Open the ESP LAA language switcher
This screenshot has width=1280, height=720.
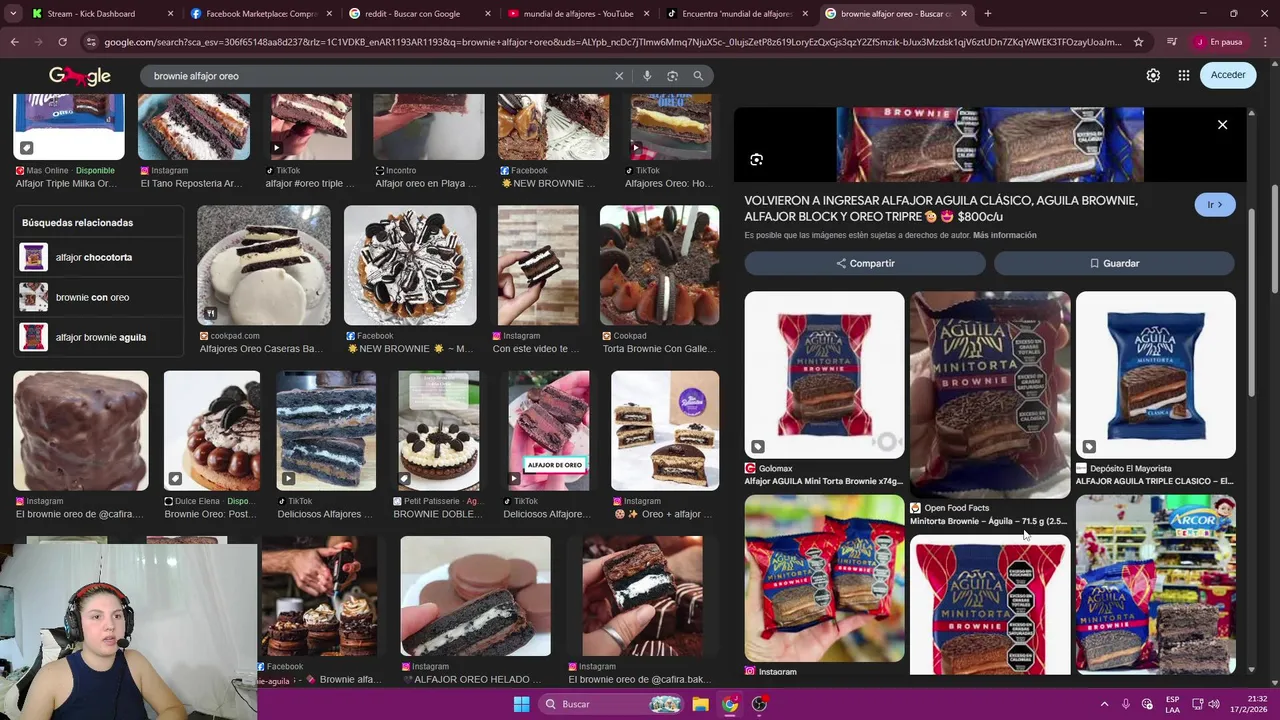click(x=1172, y=704)
